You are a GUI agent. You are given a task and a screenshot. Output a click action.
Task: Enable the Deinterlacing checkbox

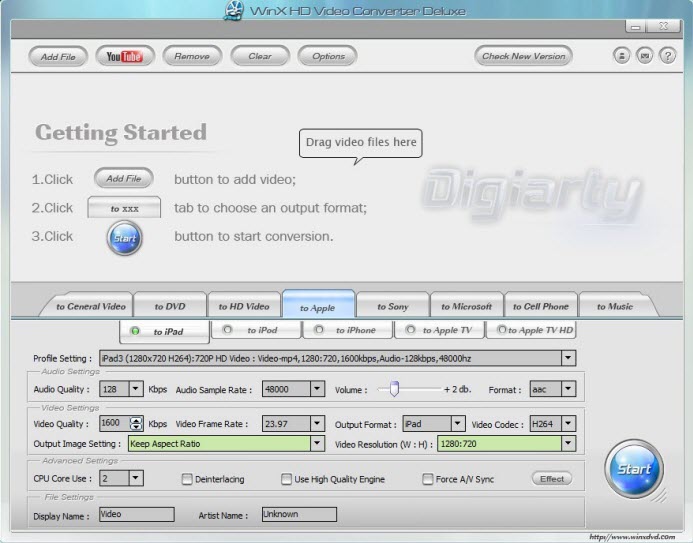(187, 479)
